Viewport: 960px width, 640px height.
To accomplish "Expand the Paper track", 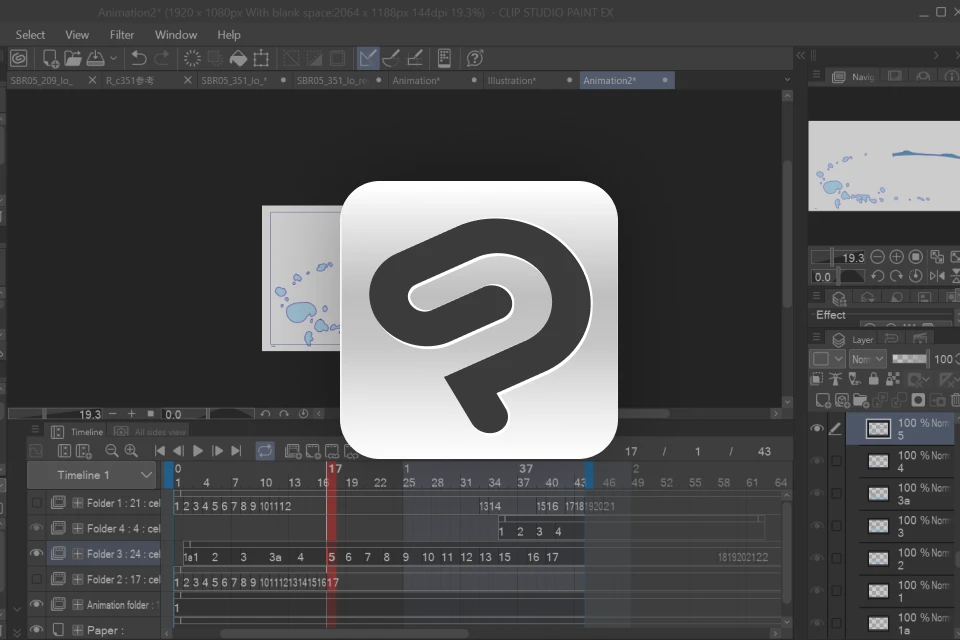I will click(78, 630).
